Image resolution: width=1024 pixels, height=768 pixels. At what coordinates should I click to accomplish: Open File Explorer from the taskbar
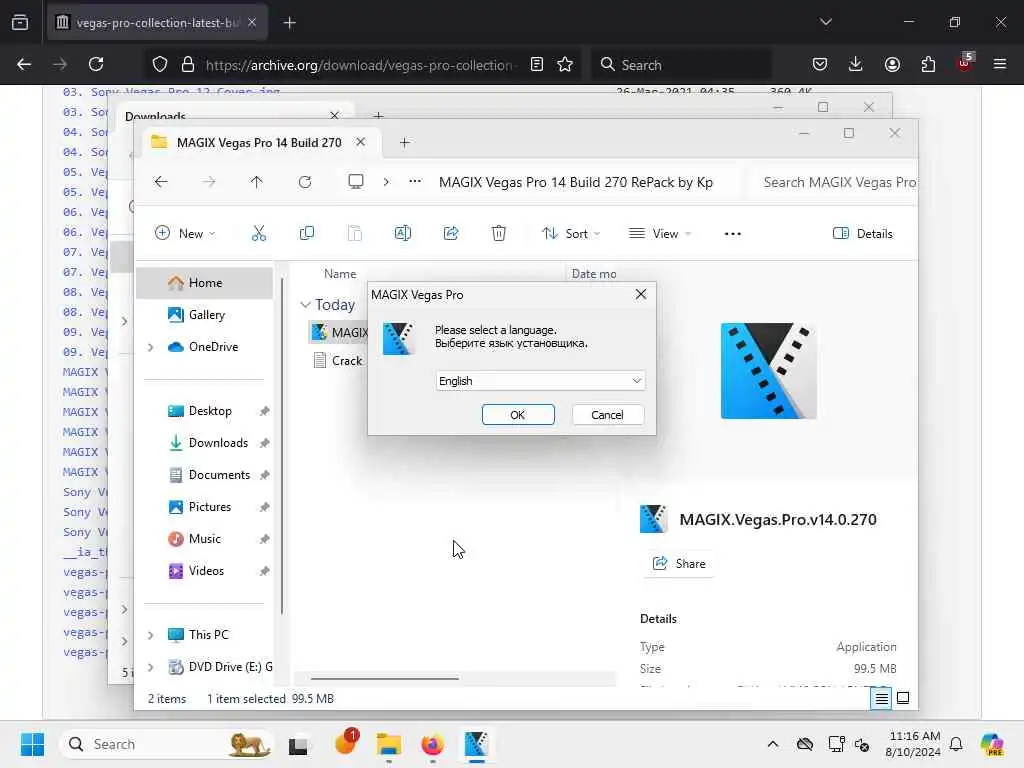coord(389,744)
